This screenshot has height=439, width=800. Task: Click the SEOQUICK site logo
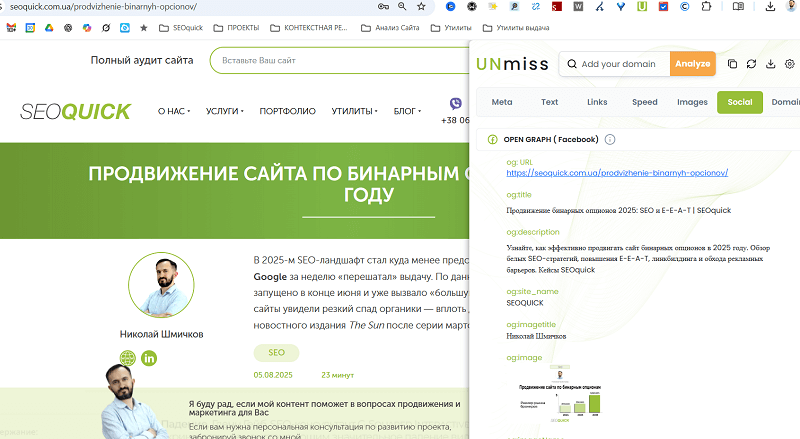tap(76, 111)
